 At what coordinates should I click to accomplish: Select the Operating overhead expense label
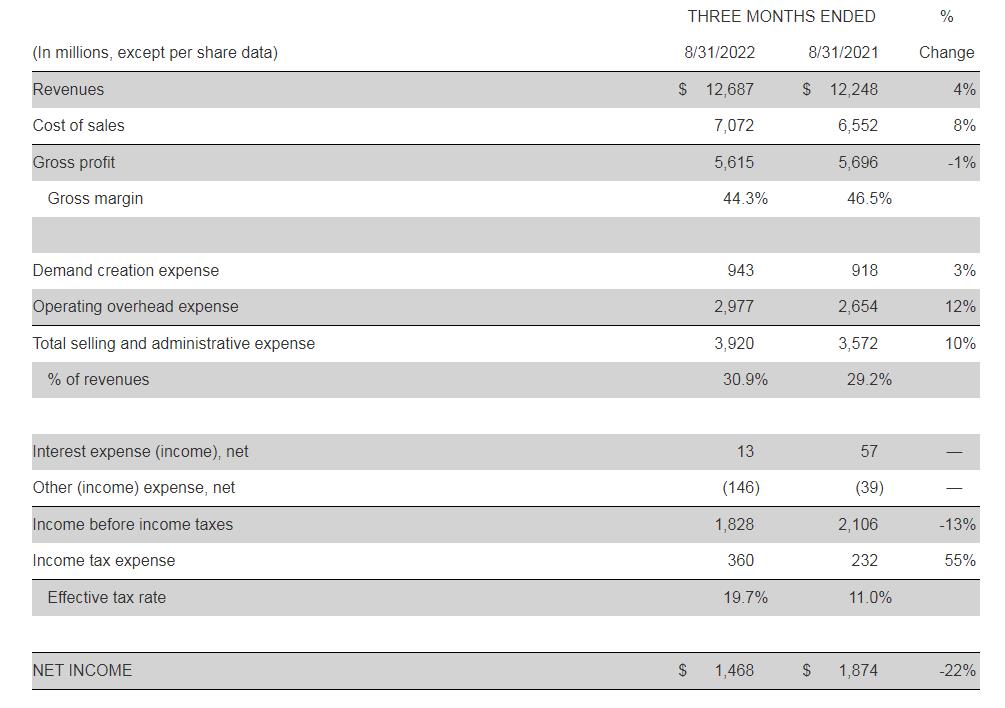pos(135,306)
